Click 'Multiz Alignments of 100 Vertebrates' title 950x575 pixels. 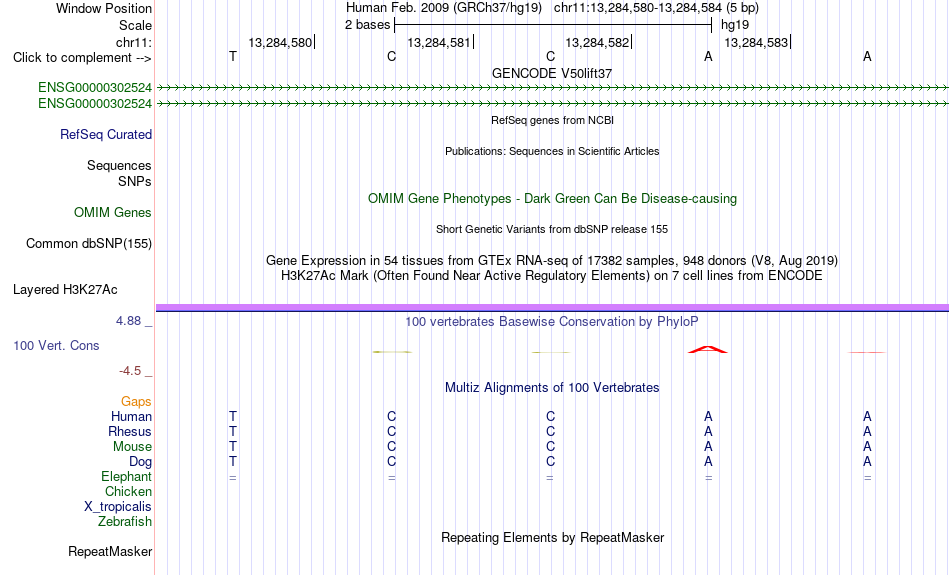pos(552,388)
